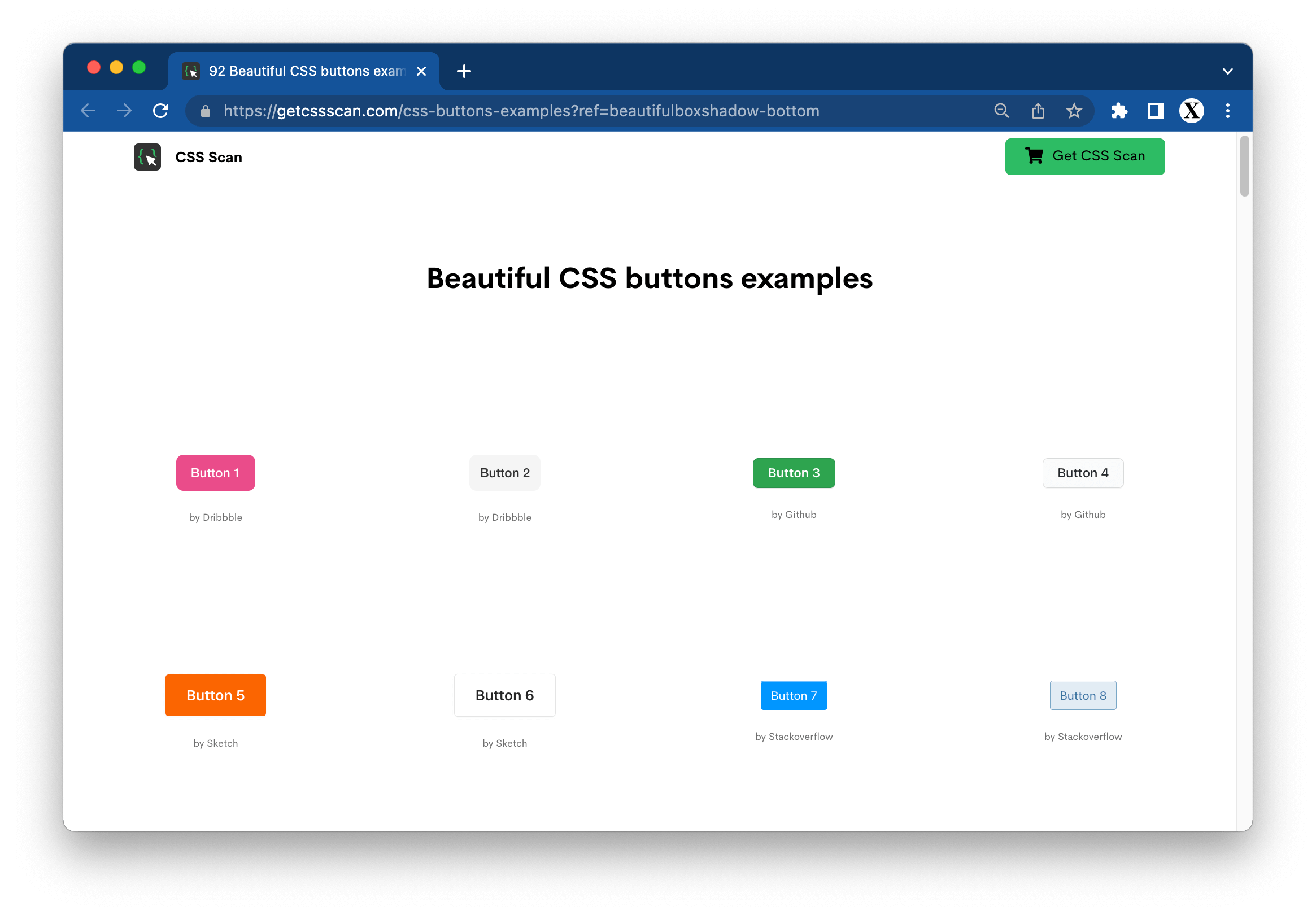Viewport: 1316px width, 915px height.
Task: Click the page's vertical scrollbar thumb
Action: (x=1244, y=166)
